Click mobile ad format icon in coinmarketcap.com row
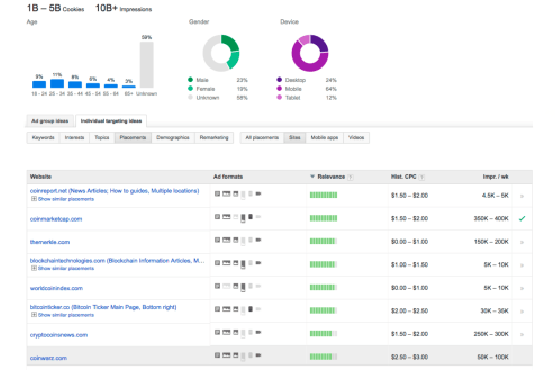This screenshot has width=555, height=370. click(243, 218)
